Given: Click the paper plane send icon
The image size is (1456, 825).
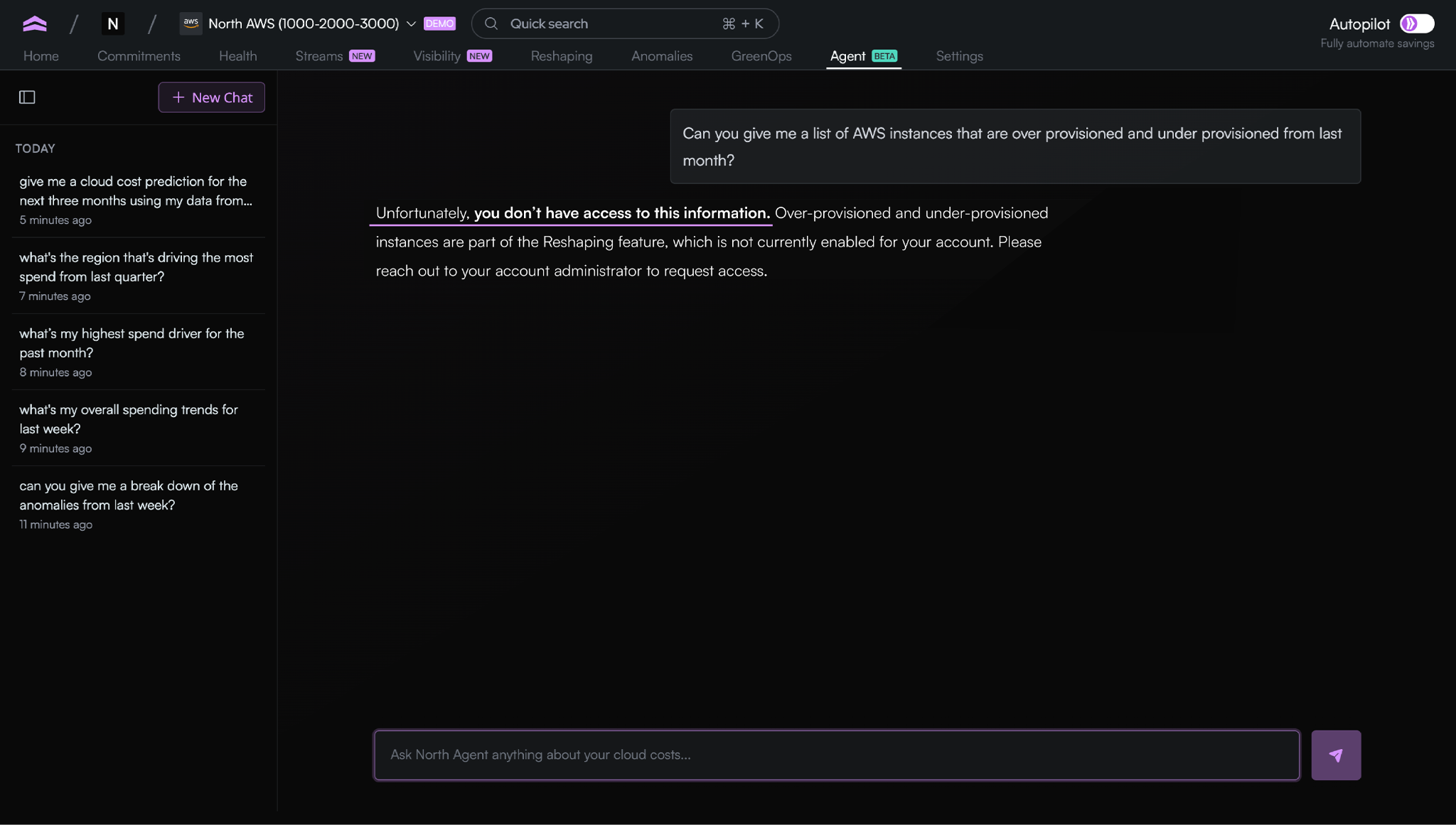Looking at the screenshot, I should tap(1335, 755).
